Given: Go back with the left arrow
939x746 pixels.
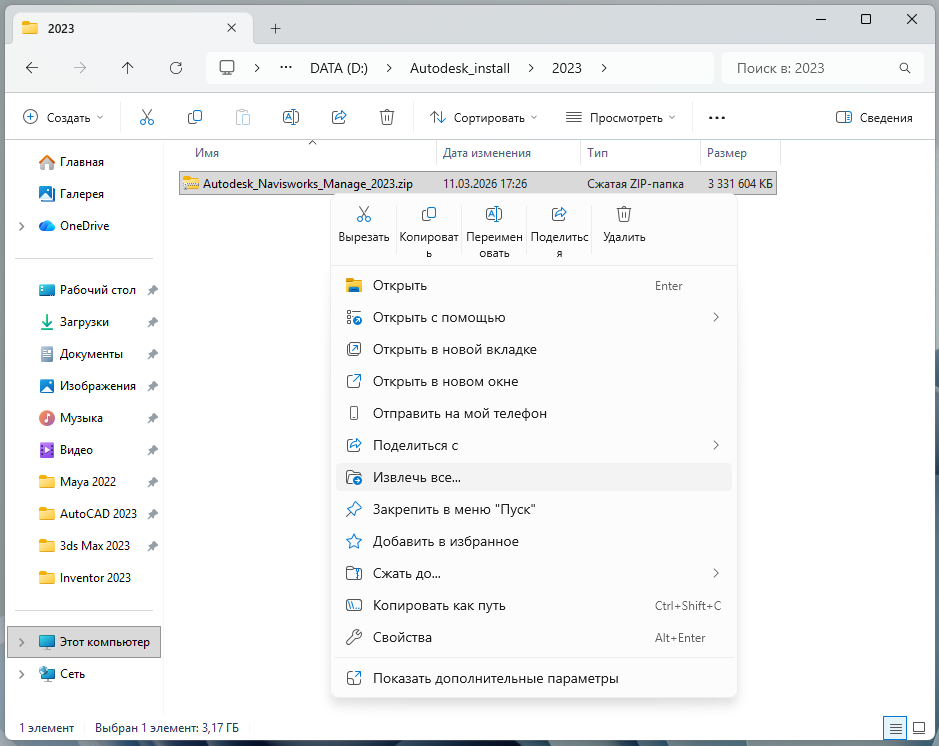Looking at the screenshot, I should 32,68.
